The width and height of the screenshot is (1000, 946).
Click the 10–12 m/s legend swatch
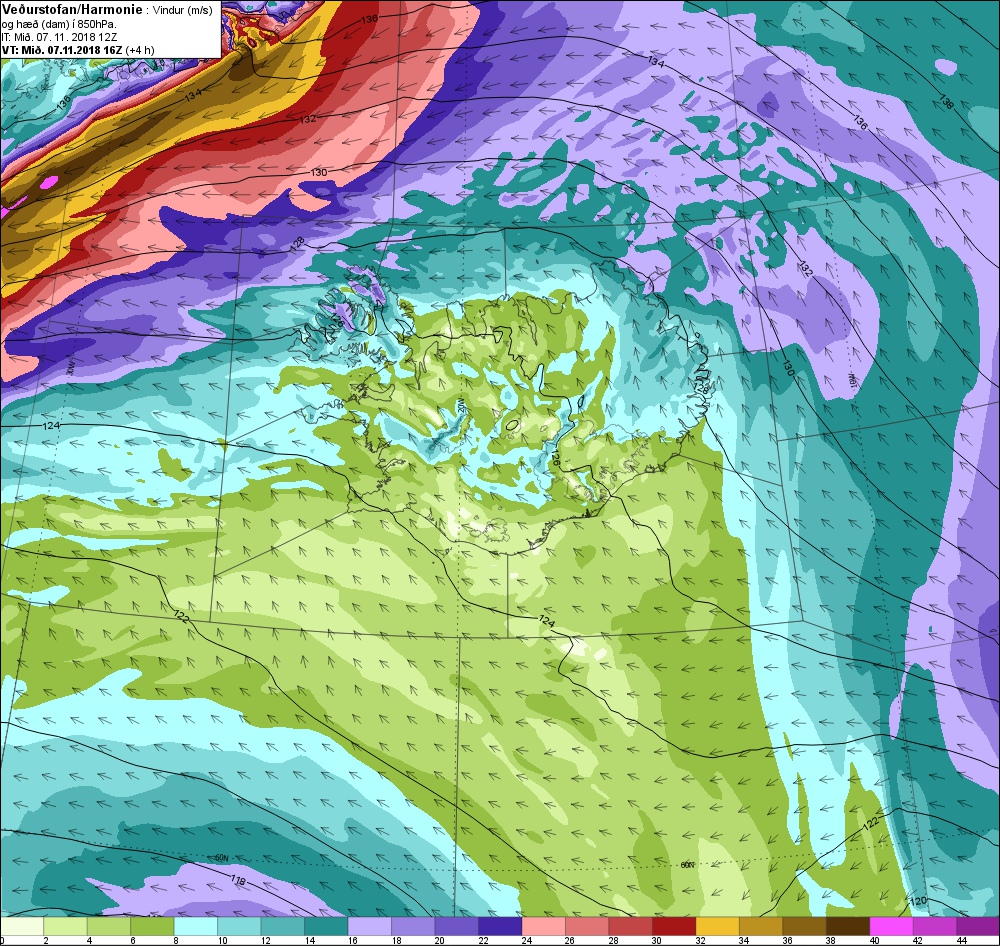pos(239,926)
